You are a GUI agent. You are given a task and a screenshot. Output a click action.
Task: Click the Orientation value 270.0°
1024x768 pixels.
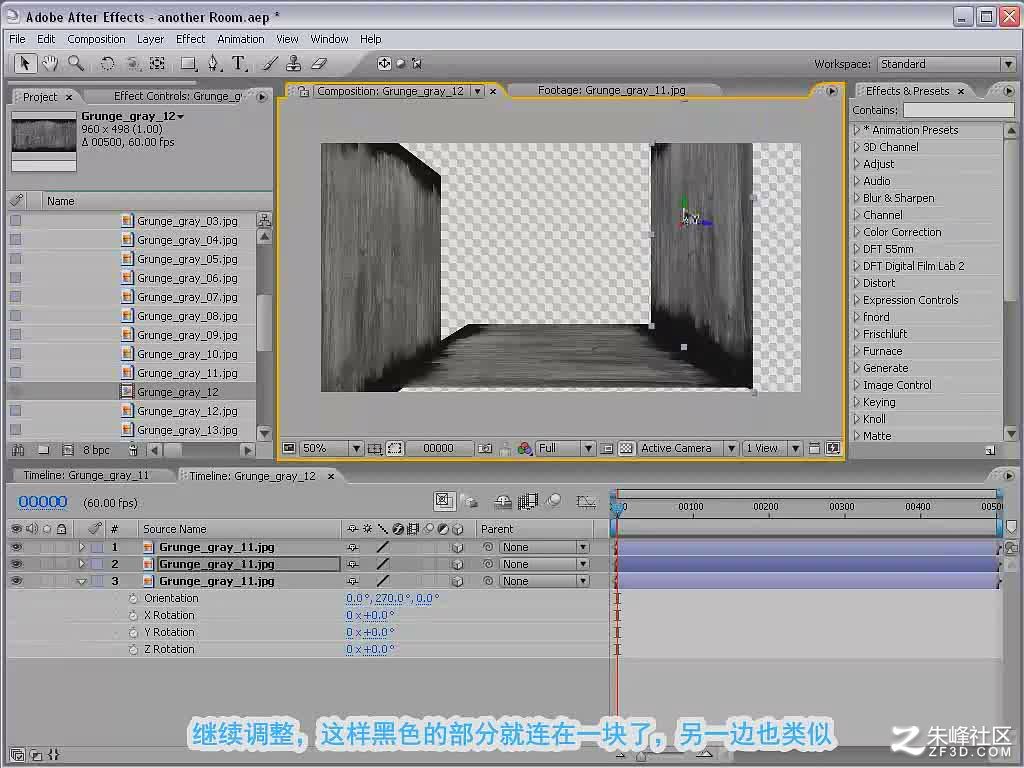point(393,598)
